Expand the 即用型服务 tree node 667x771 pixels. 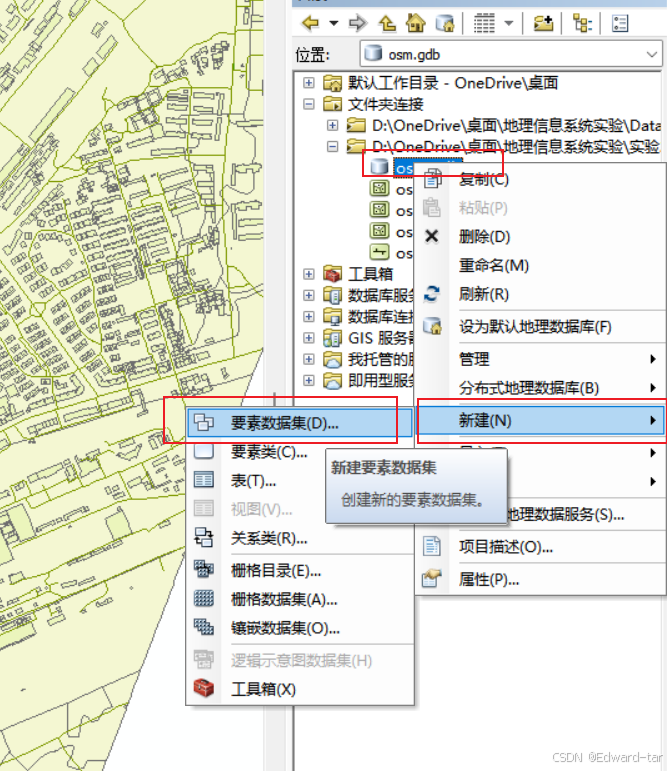[x=308, y=380]
